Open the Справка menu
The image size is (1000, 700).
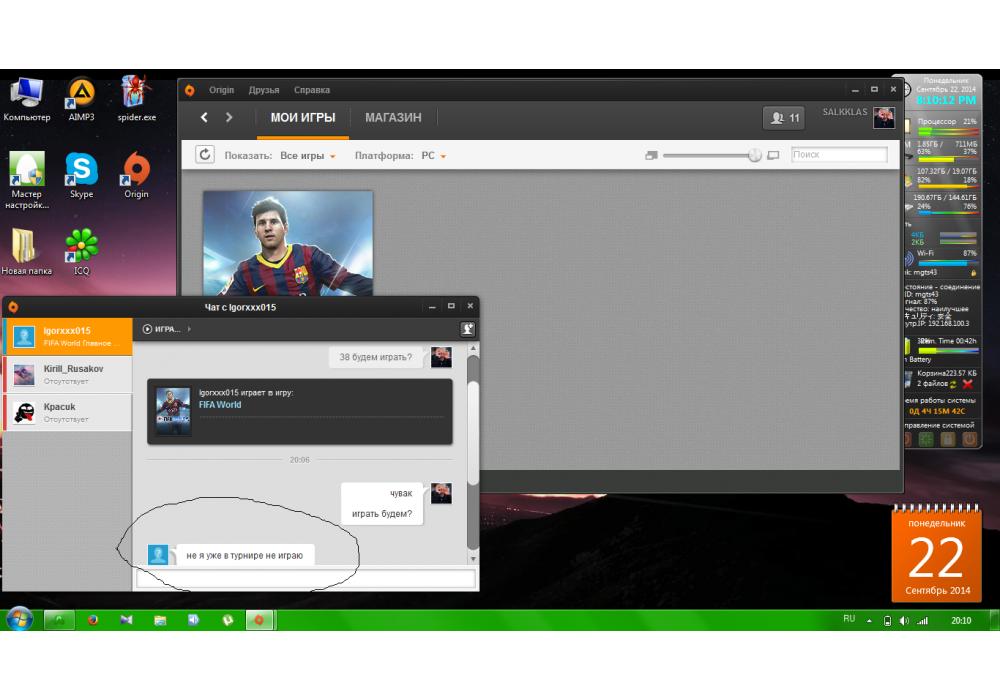[x=312, y=90]
